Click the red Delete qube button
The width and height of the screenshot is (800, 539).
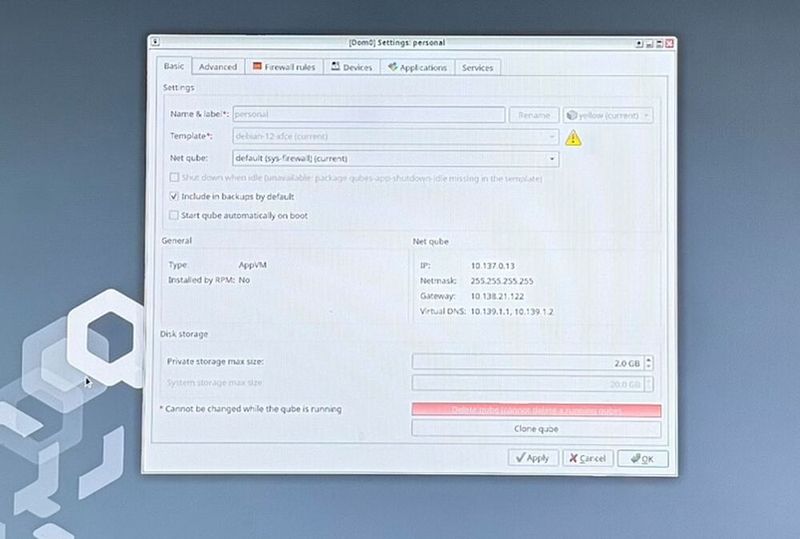pos(536,410)
